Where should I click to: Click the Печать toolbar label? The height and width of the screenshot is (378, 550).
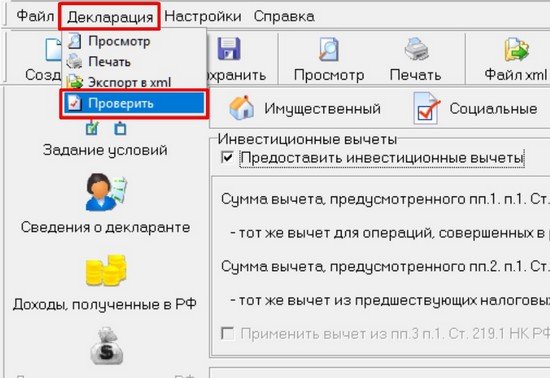[416, 75]
